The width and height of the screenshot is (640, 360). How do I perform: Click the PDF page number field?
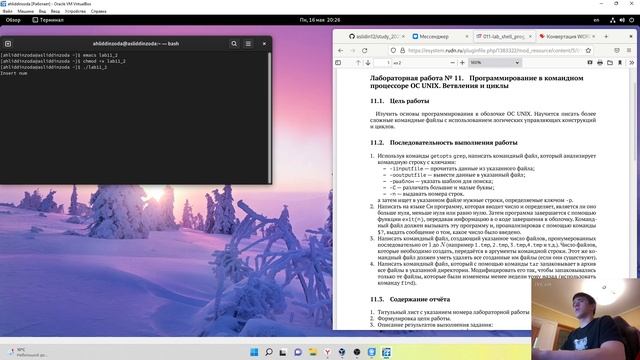click(x=382, y=63)
